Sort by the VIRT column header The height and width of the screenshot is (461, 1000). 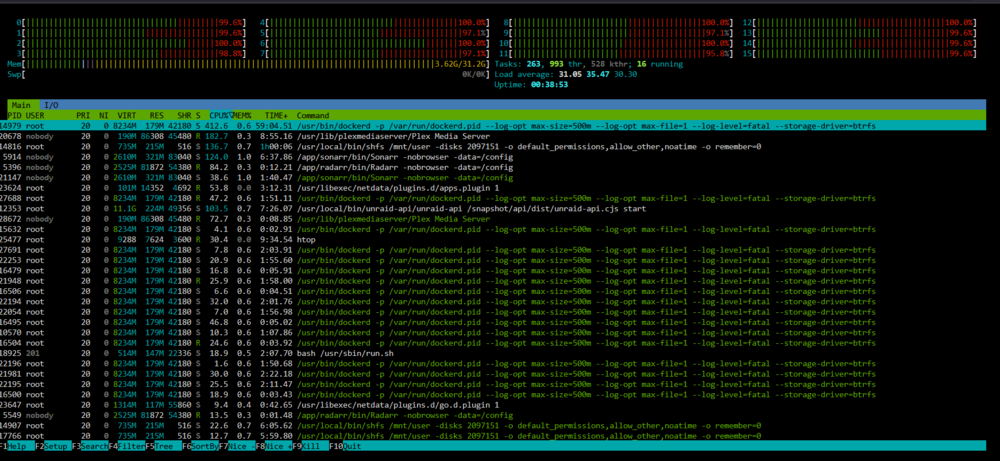point(126,115)
